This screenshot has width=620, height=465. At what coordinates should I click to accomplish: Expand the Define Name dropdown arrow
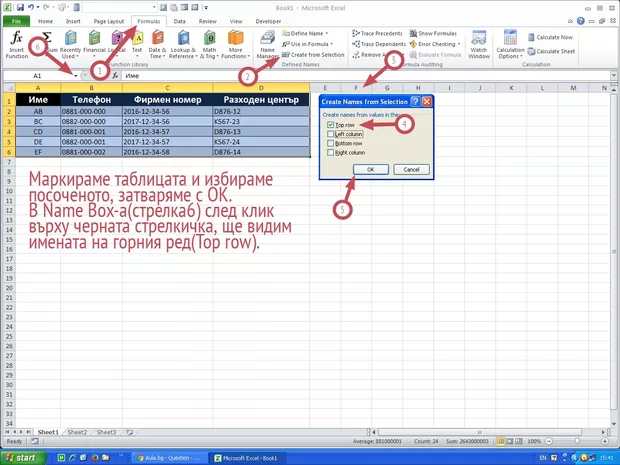(327, 34)
